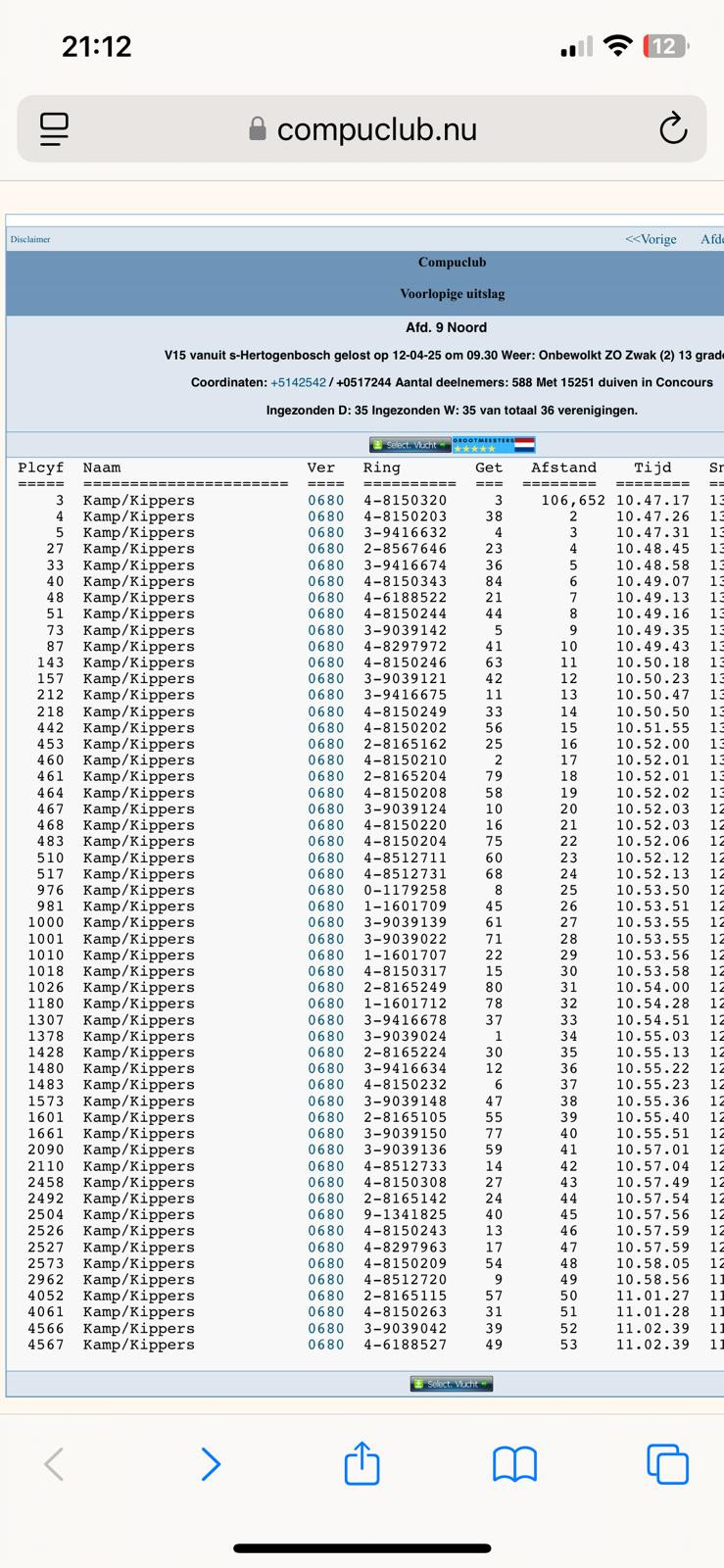Tap the Safari forward arrow
724x1568 pixels.
click(210, 1464)
